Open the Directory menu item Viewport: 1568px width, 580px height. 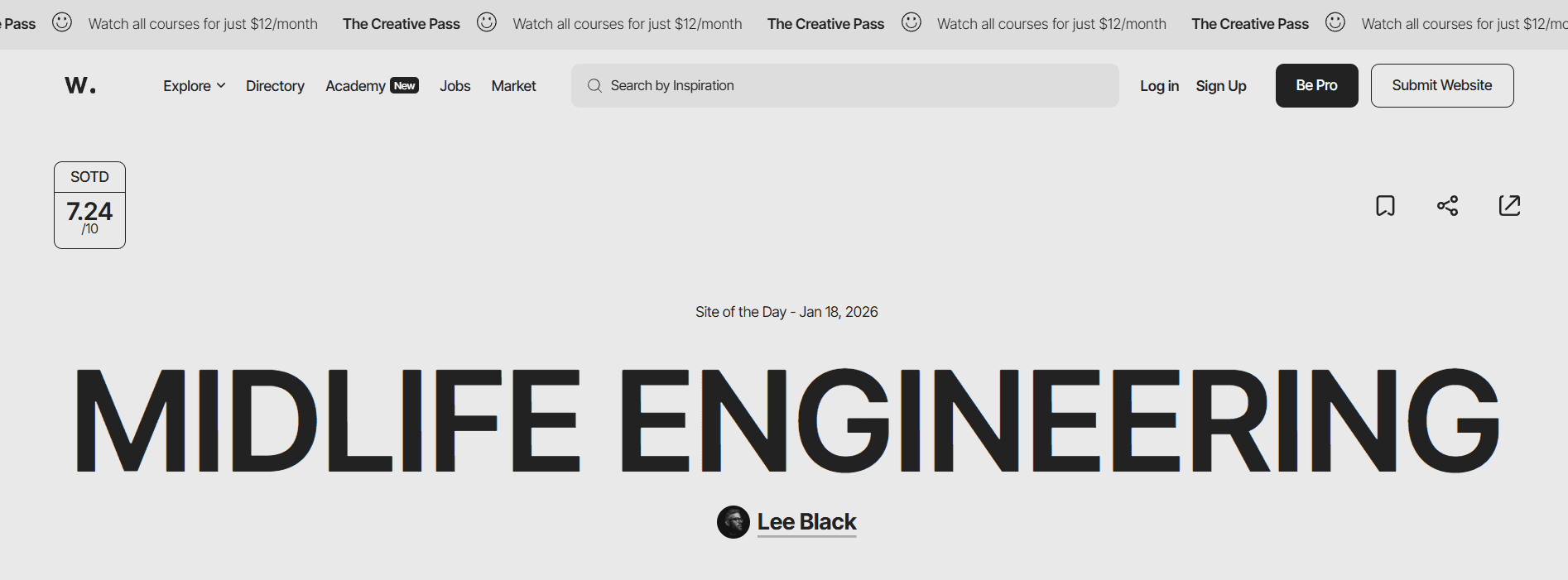coord(275,85)
